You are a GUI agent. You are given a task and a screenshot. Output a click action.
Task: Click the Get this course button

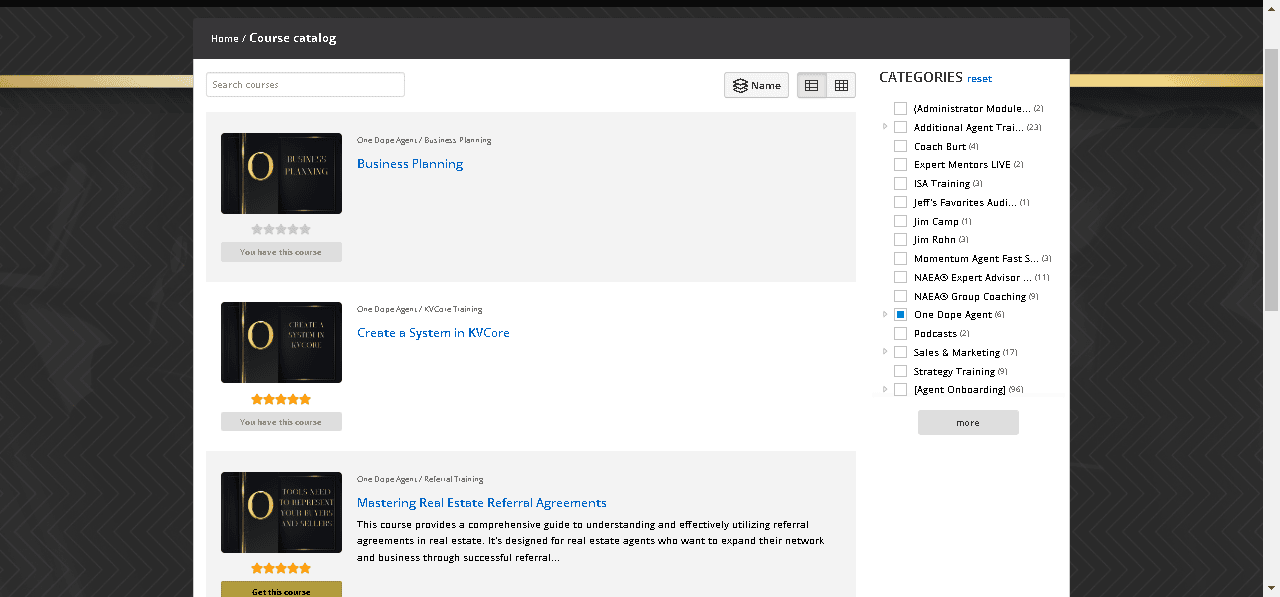coord(281,590)
